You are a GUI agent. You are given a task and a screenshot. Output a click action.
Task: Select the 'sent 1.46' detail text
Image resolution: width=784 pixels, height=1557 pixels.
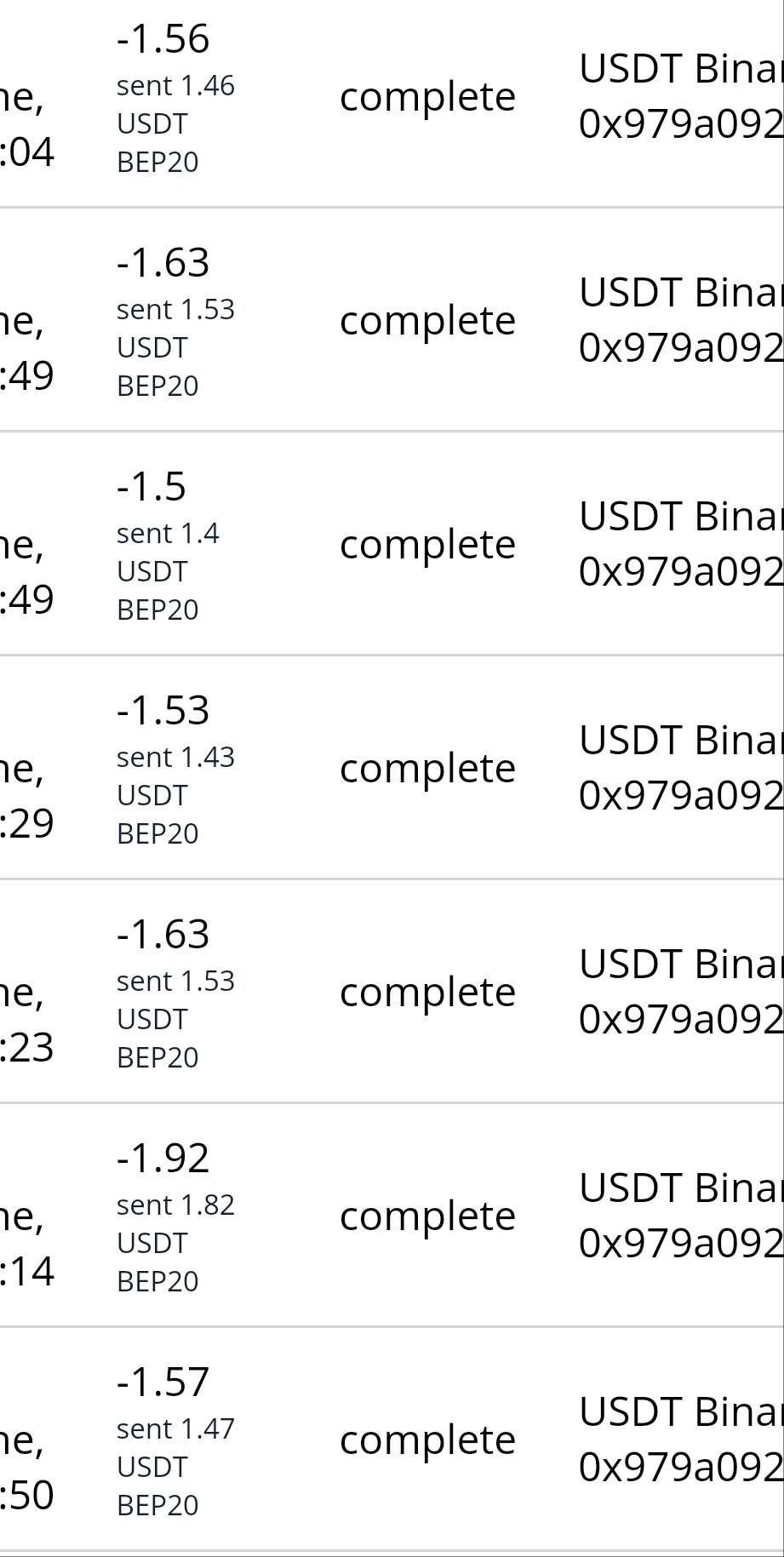click(175, 86)
